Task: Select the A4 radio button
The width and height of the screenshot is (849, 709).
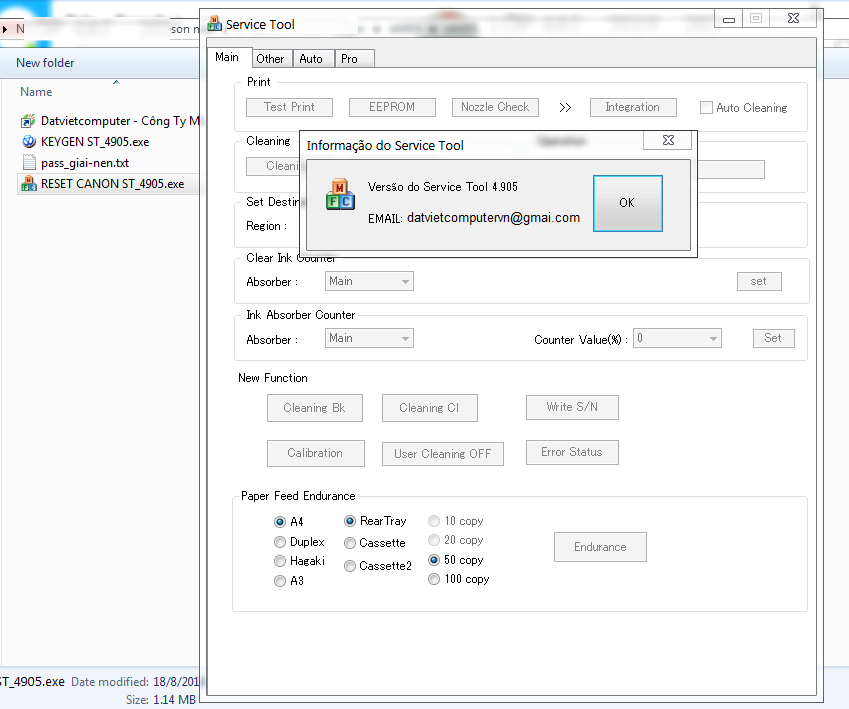Action: point(280,522)
